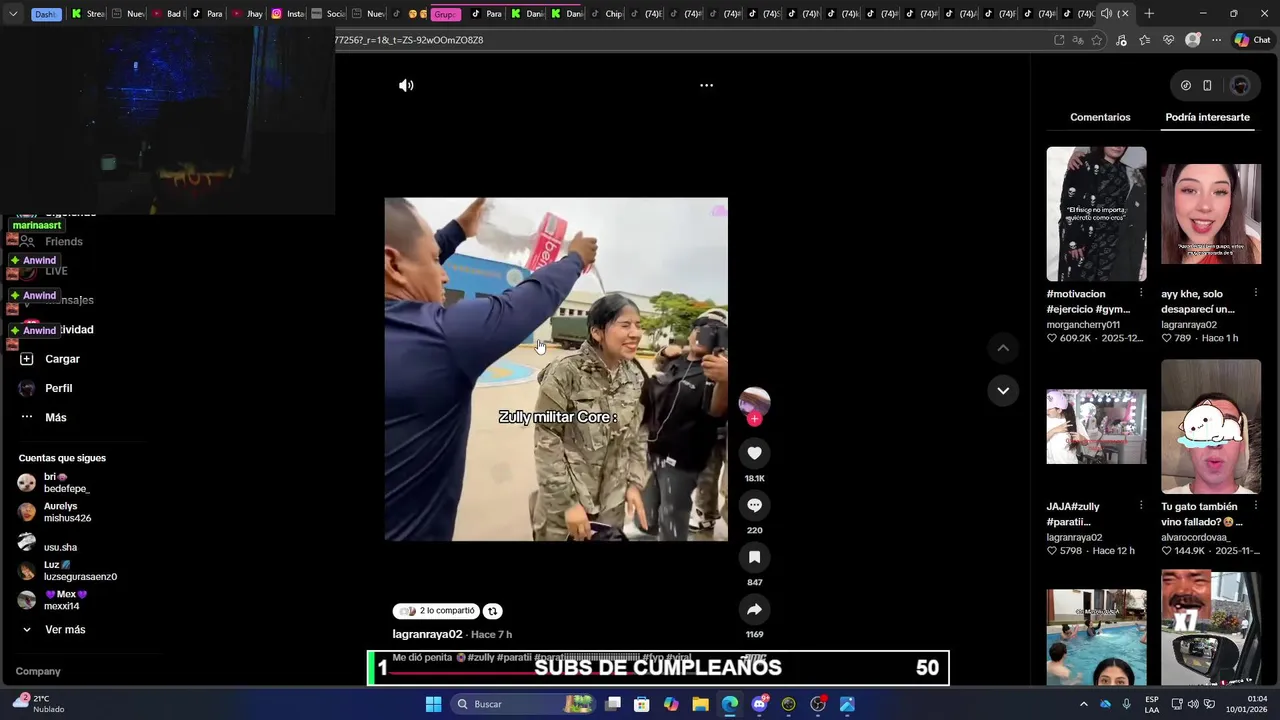Screen dimensions: 1280x720
Task: Visit alvarocordovaa_ profile link
Action: [x=1196, y=537]
